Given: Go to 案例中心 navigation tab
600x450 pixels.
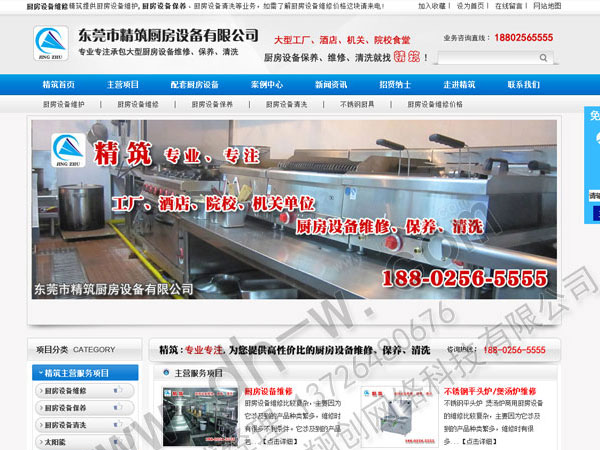Looking at the screenshot, I should pyautogui.click(x=266, y=85).
